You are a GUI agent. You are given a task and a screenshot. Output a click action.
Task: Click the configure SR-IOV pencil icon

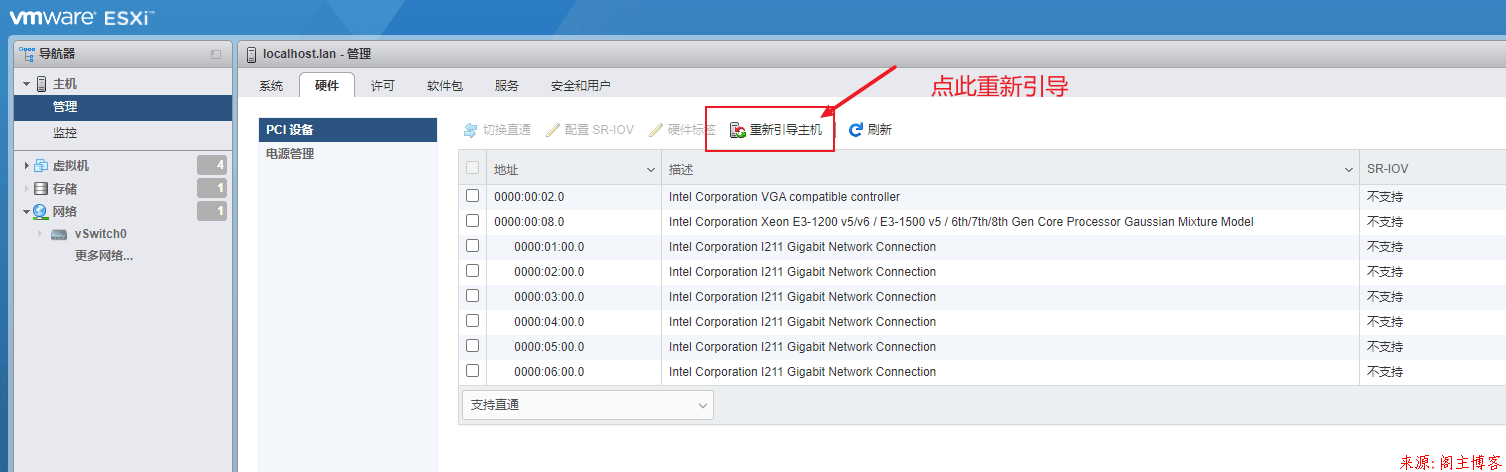pos(553,130)
